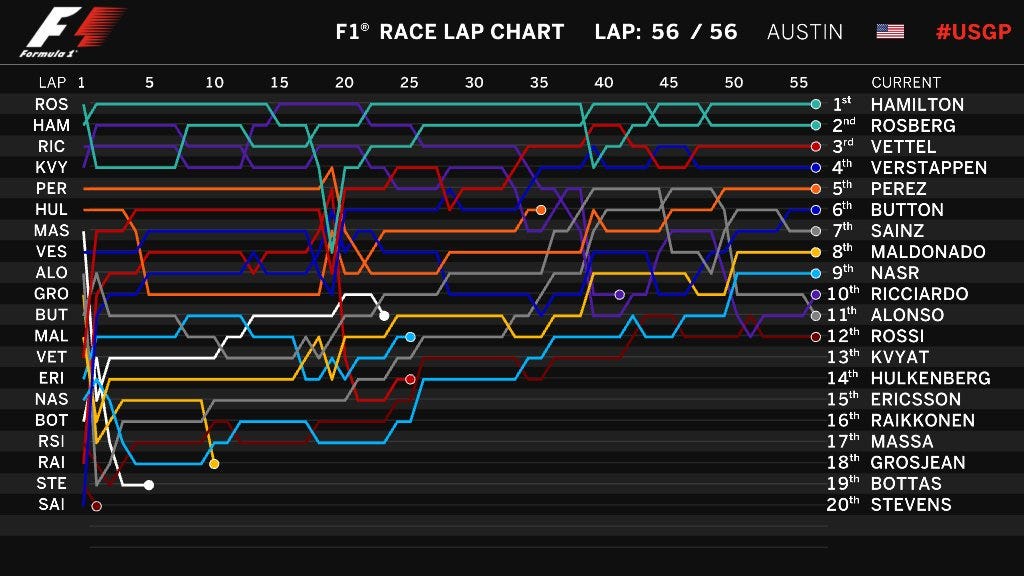This screenshot has width=1024, height=576.
Task: Click VERSTAPPEN in the current standings
Action: (x=929, y=167)
